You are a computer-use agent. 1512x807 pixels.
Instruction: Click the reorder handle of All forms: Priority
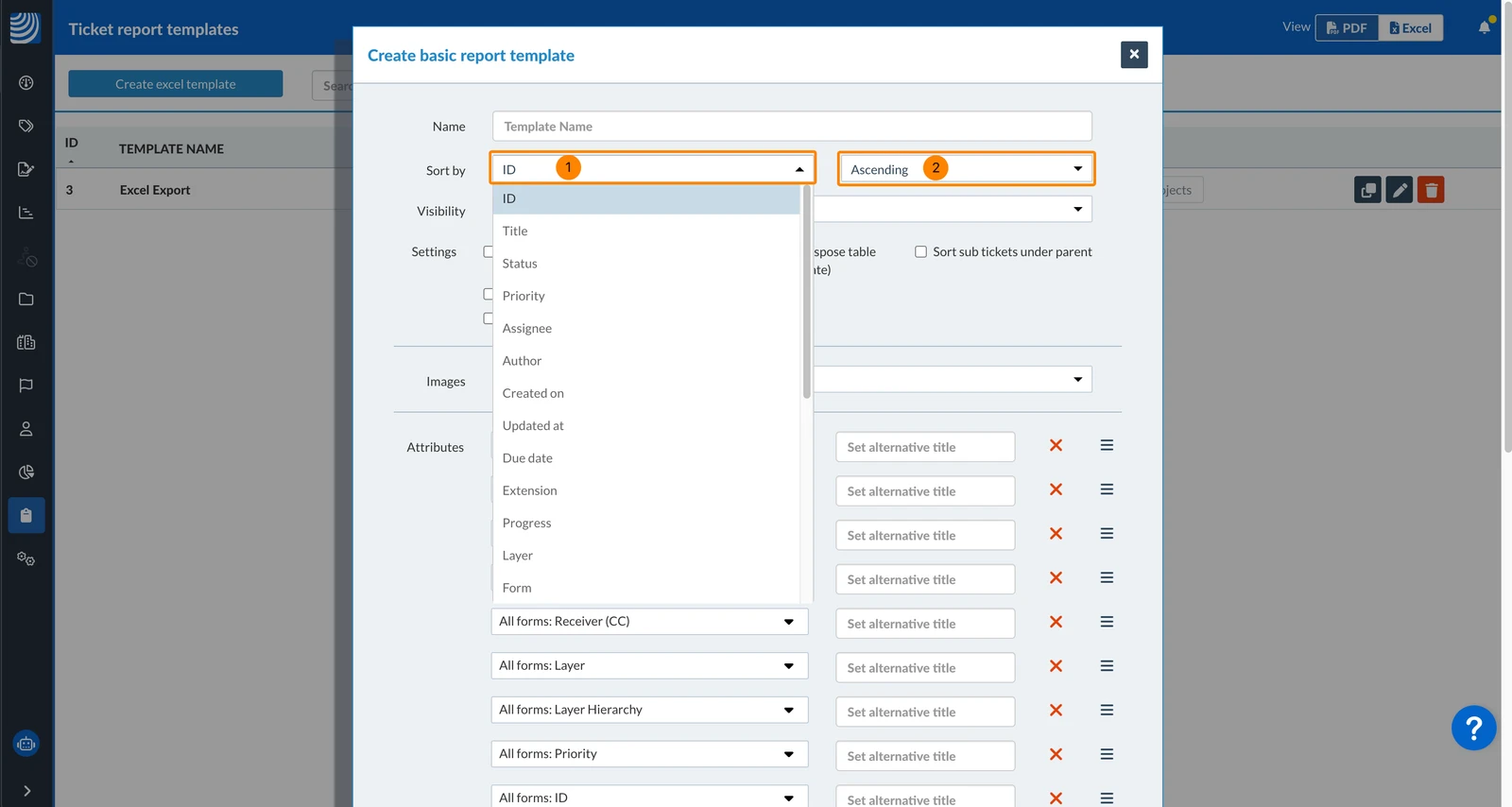coord(1107,754)
